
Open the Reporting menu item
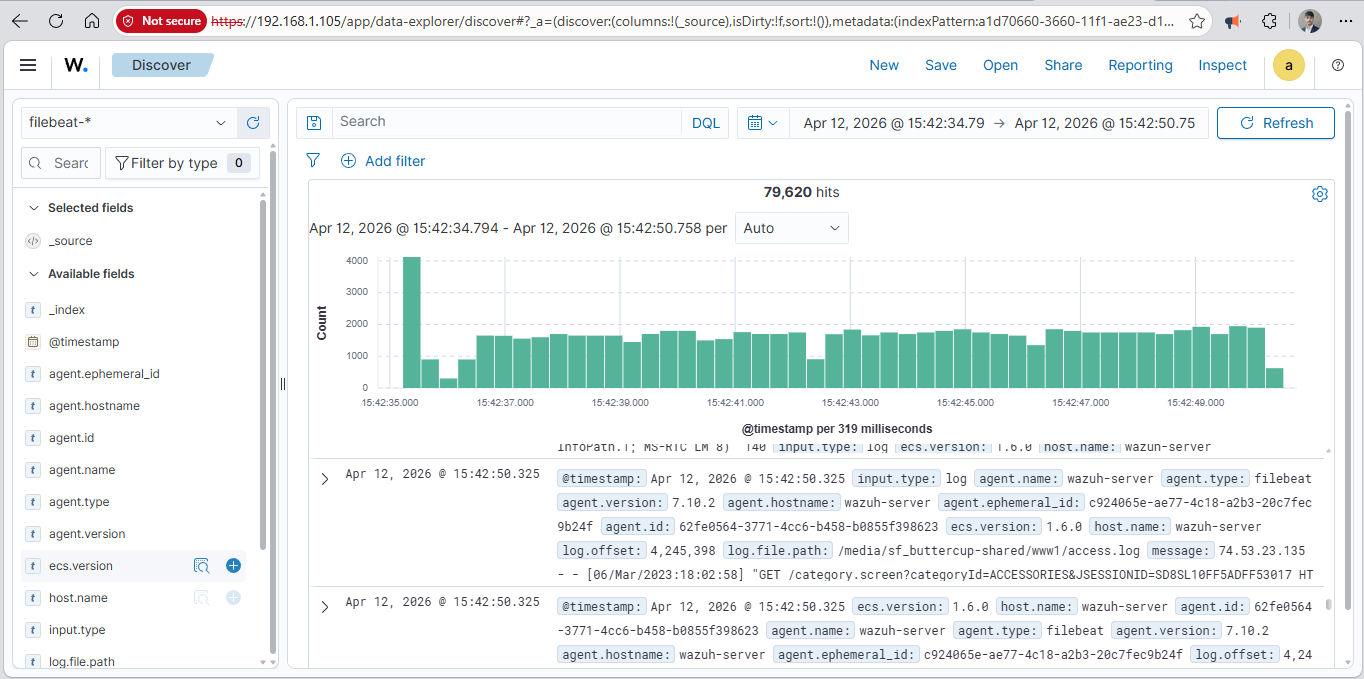pos(1140,65)
